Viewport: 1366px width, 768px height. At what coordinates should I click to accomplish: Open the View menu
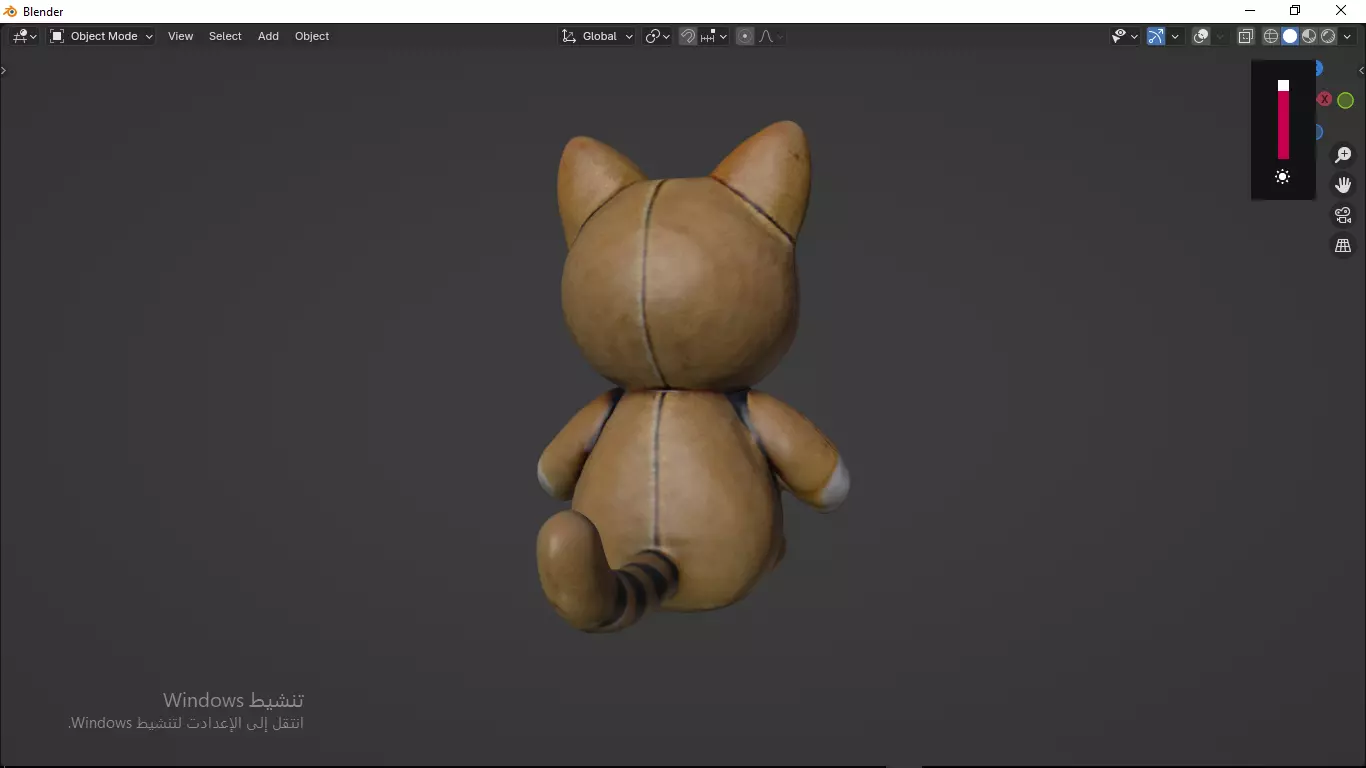tap(180, 36)
